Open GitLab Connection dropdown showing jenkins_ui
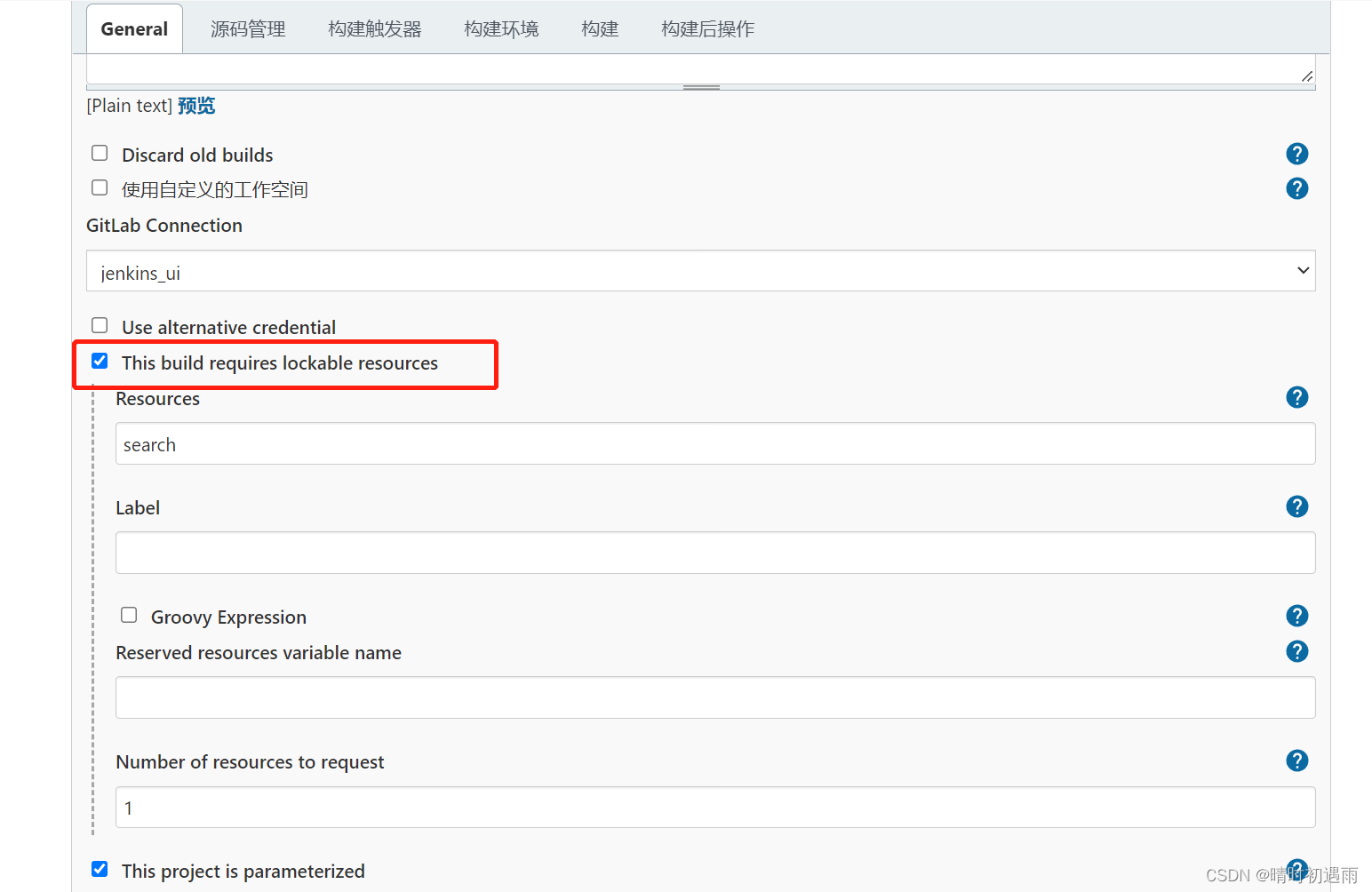The image size is (1372, 892). (700, 271)
